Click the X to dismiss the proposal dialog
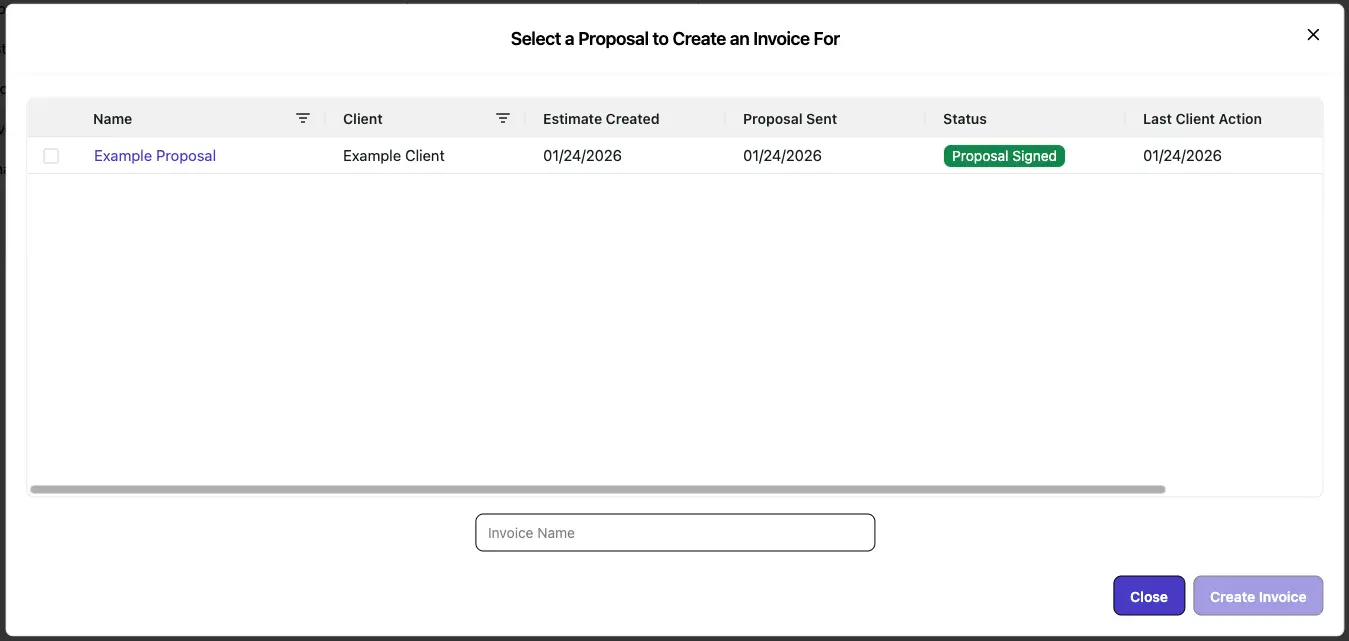This screenshot has width=1349, height=641. click(x=1313, y=34)
